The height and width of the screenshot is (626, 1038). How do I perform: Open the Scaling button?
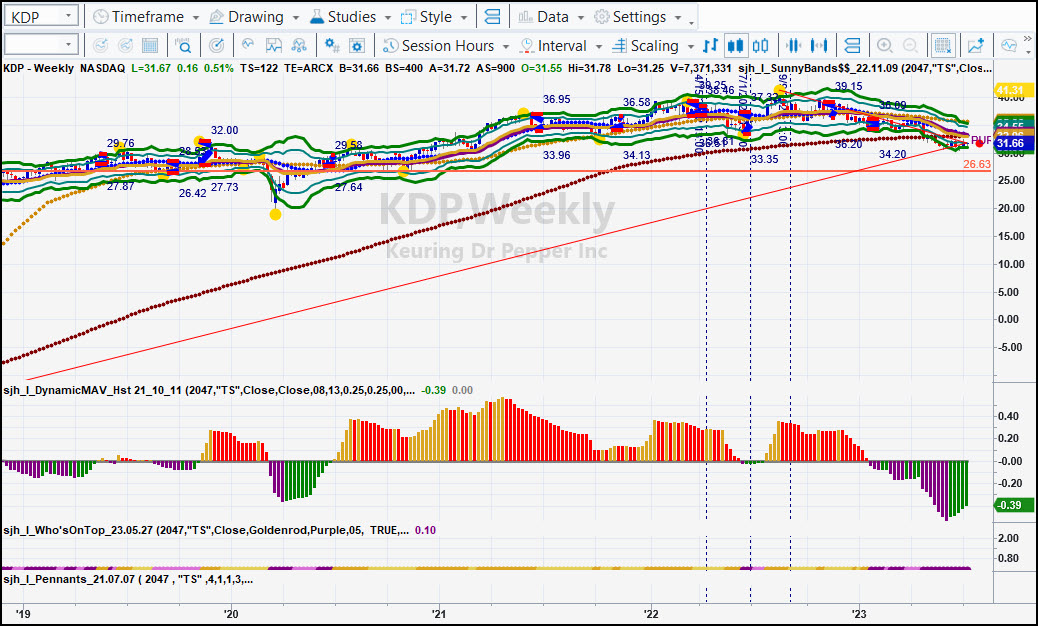coord(646,46)
